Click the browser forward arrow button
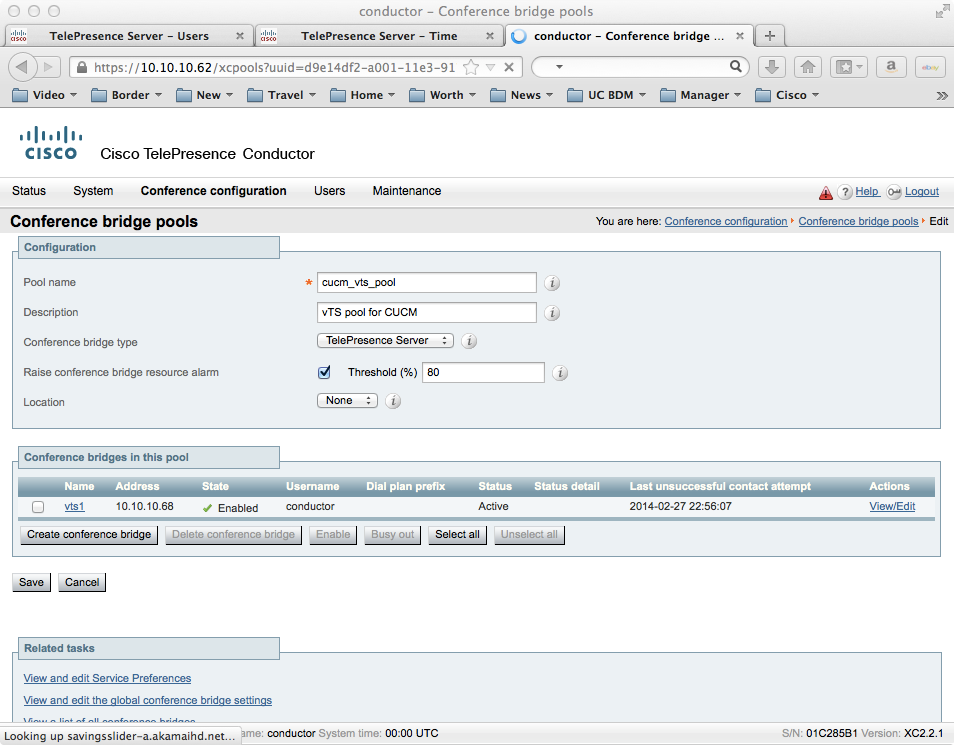 [x=49, y=67]
